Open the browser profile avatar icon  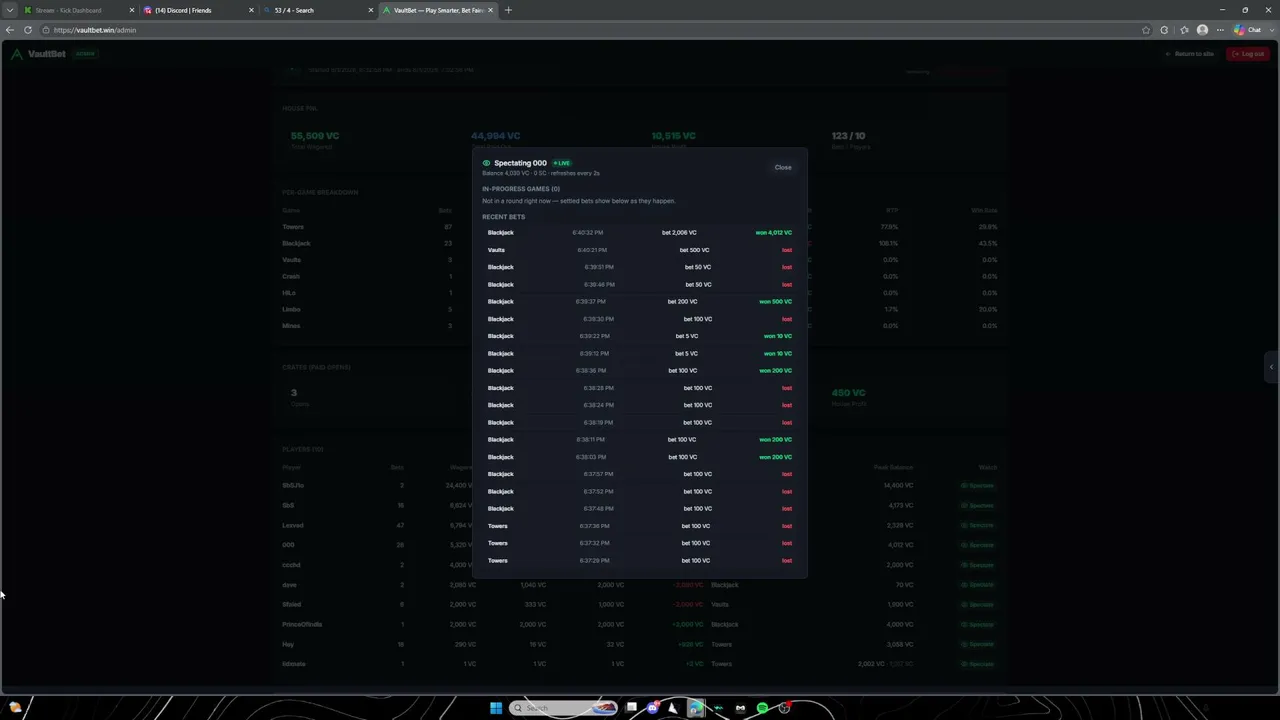[1202, 30]
